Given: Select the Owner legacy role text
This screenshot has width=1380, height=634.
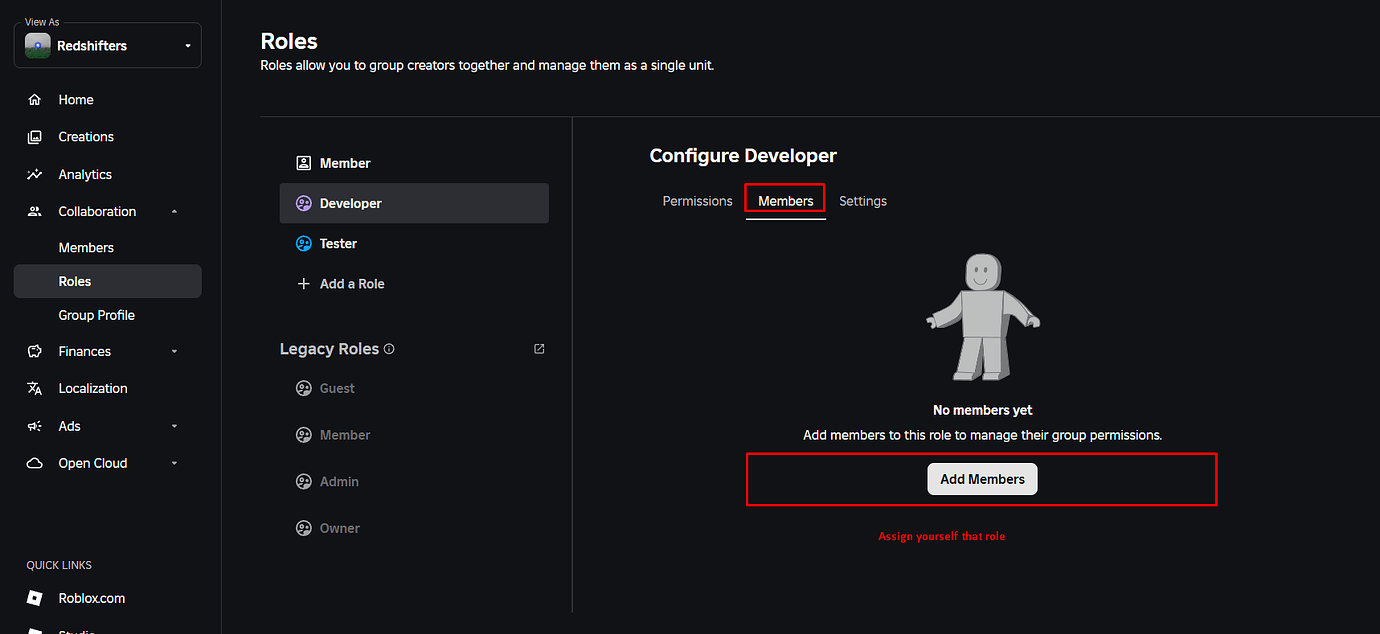Looking at the screenshot, I should [x=340, y=528].
